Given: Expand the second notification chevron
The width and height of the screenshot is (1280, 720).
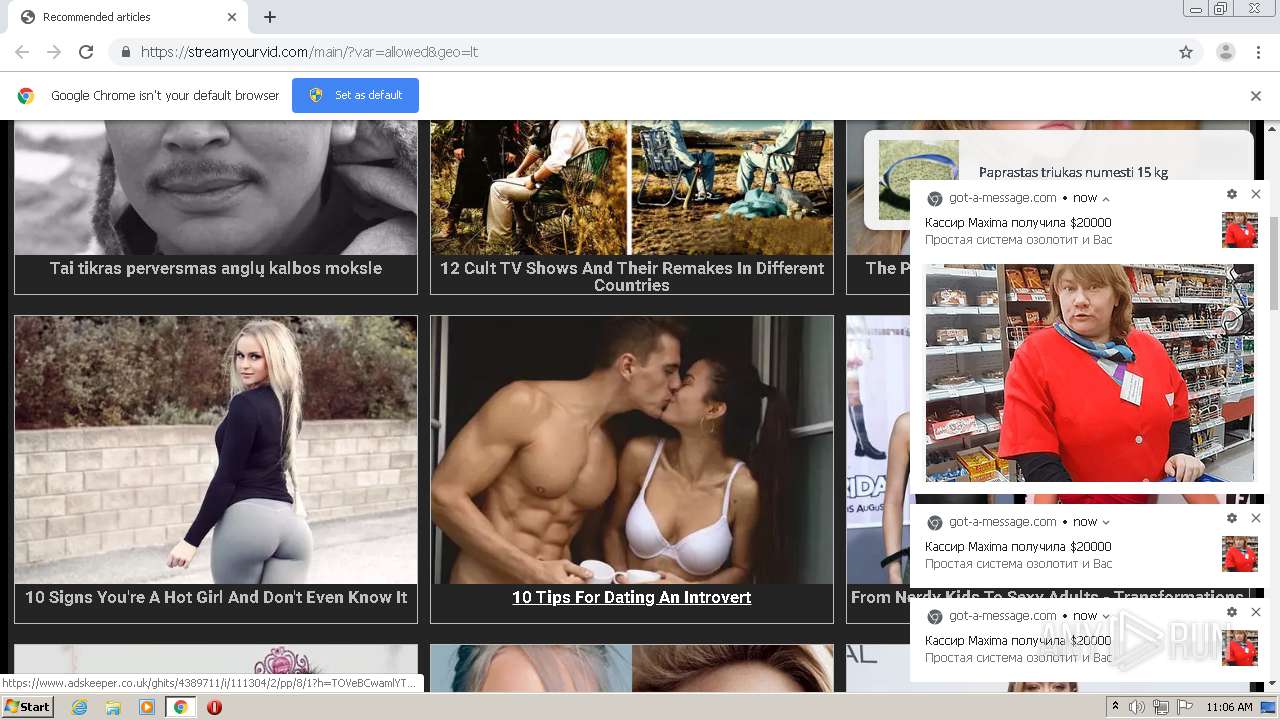Looking at the screenshot, I should [1106, 522].
